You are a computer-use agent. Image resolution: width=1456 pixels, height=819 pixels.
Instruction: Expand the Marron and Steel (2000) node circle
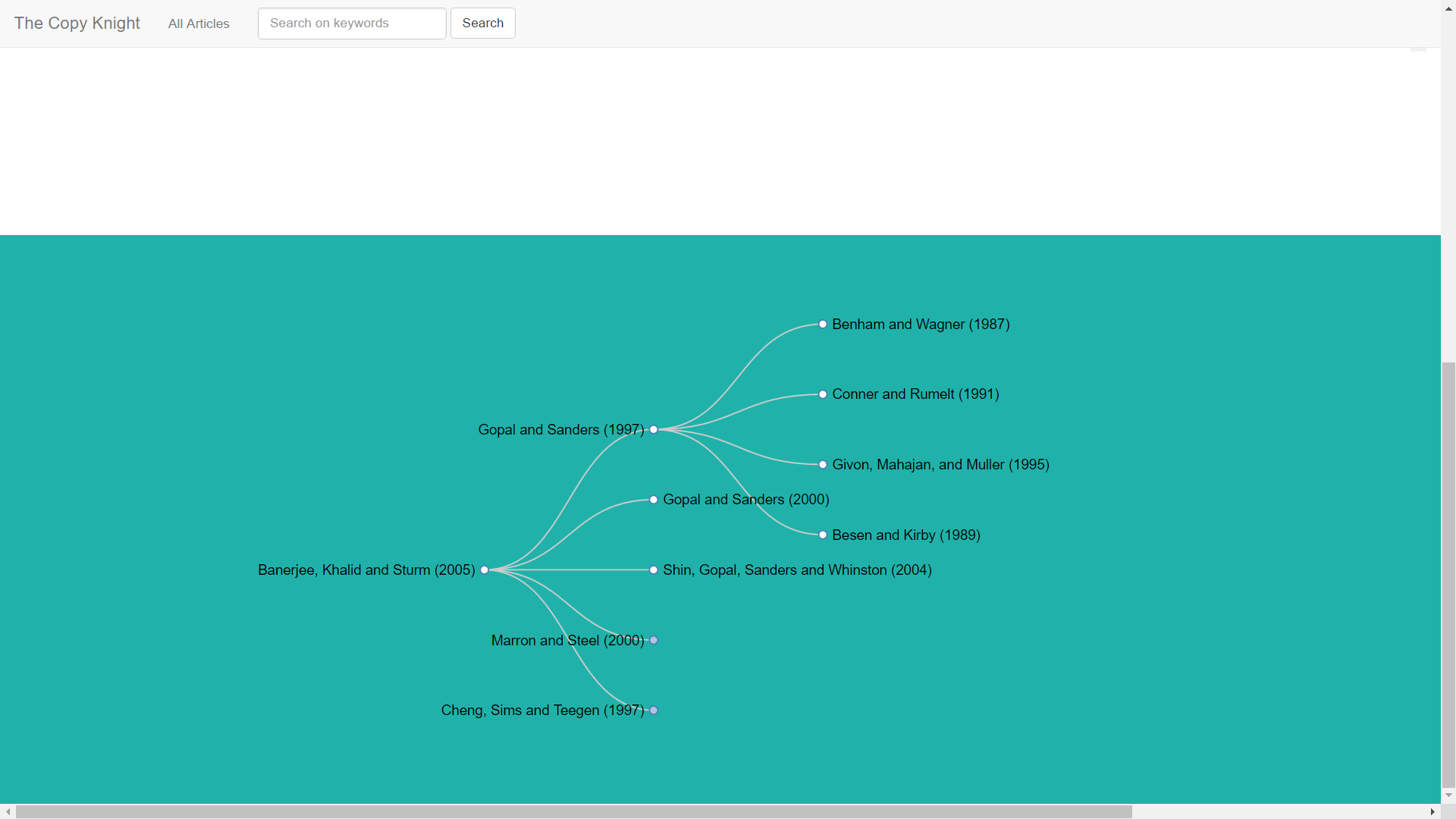[654, 640]
